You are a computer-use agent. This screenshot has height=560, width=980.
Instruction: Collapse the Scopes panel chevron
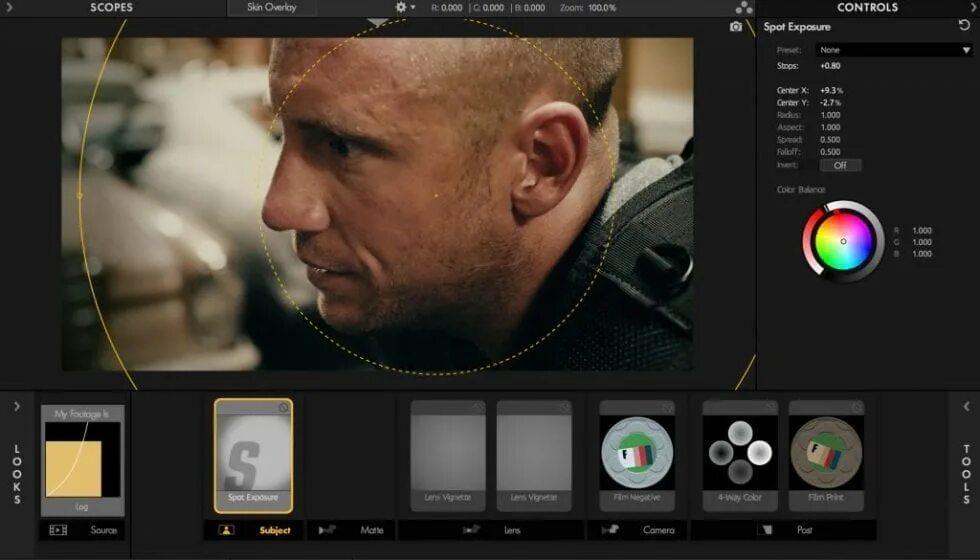[8, 8]
